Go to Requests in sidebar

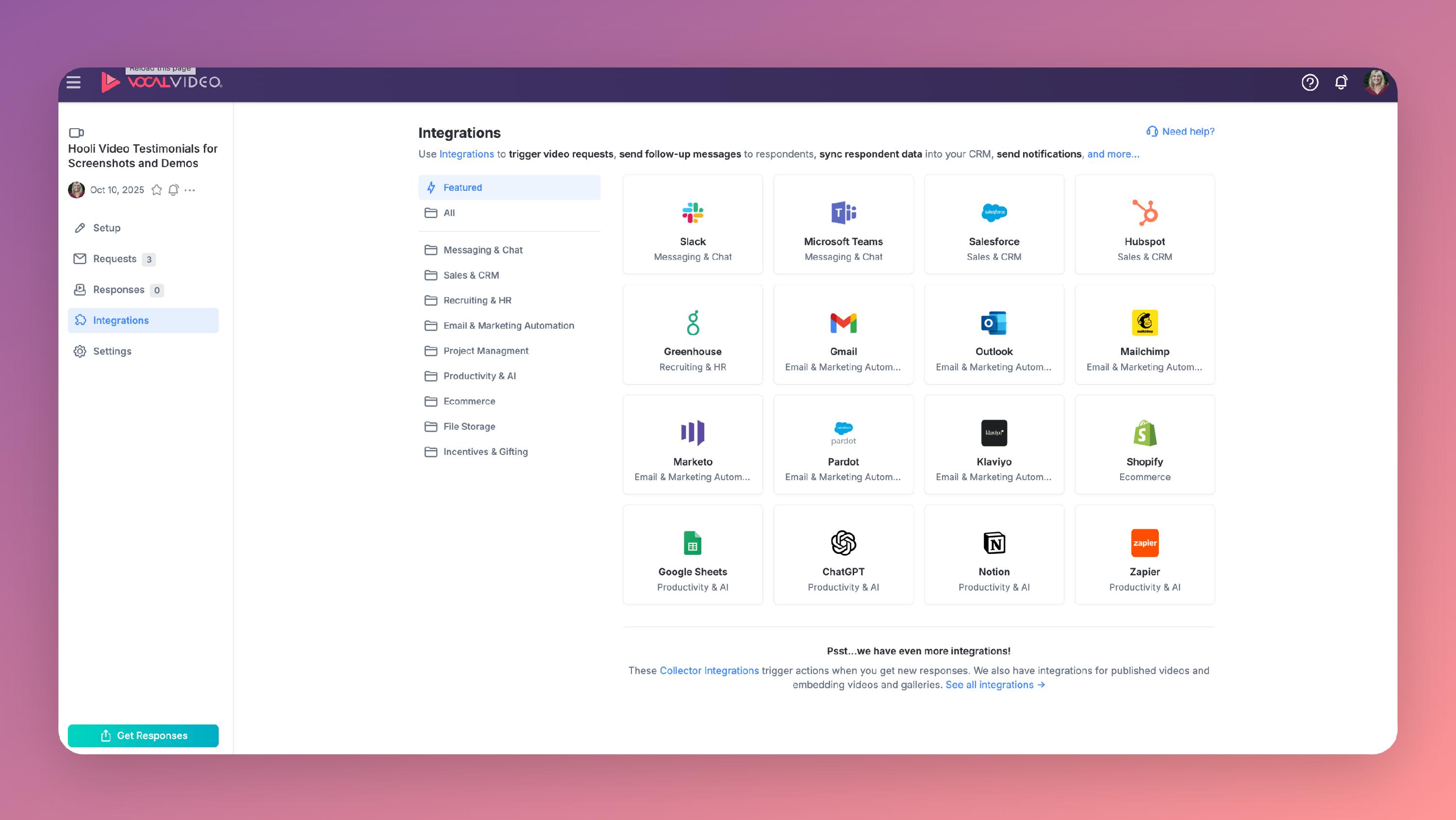[115, 259]
